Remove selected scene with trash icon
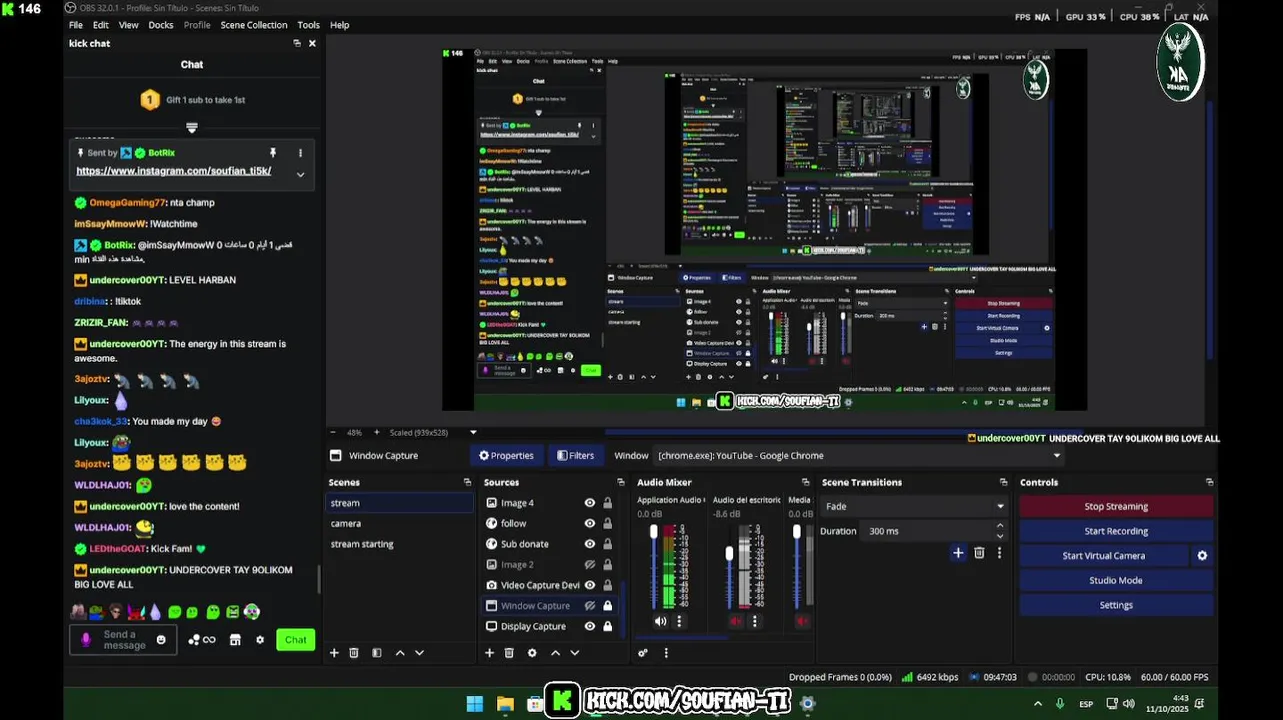Screen dimensions: 1283x720 tap(354, 653)
